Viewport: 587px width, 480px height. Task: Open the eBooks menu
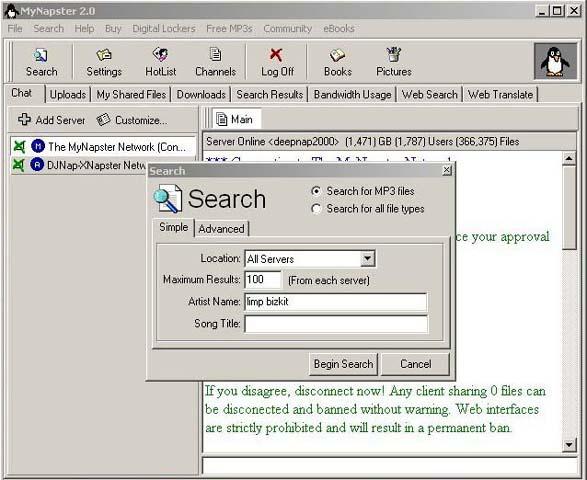(339, 29)
